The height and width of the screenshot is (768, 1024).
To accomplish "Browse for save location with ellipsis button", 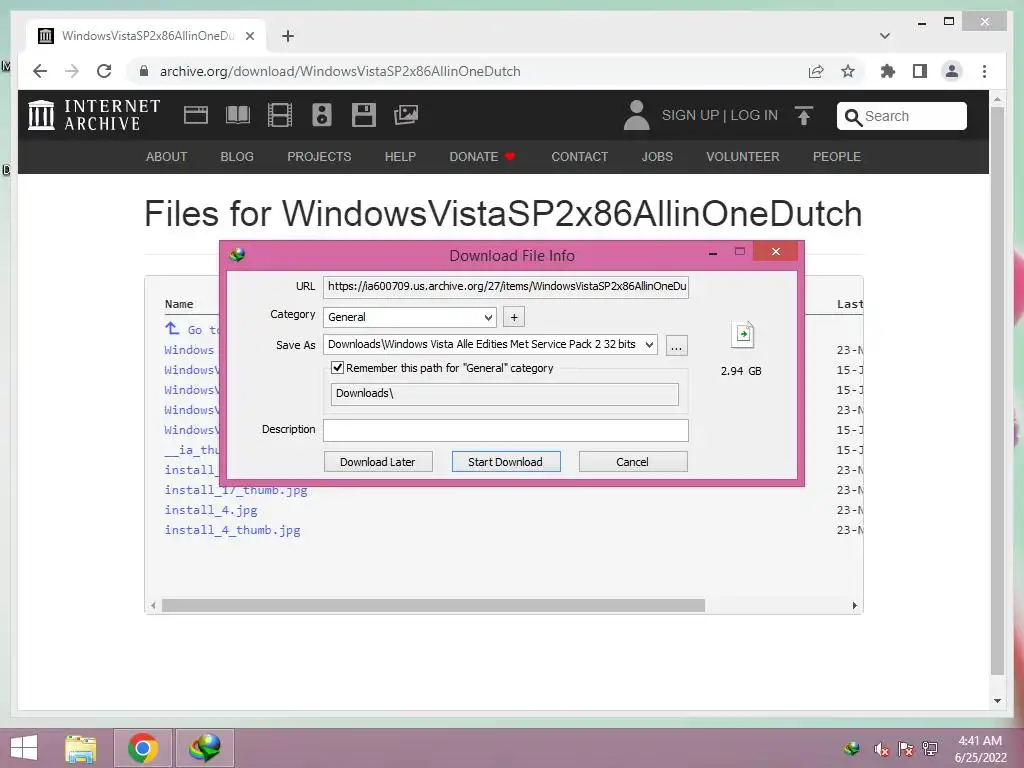I will pyautogui.click(x=677, y=345).
